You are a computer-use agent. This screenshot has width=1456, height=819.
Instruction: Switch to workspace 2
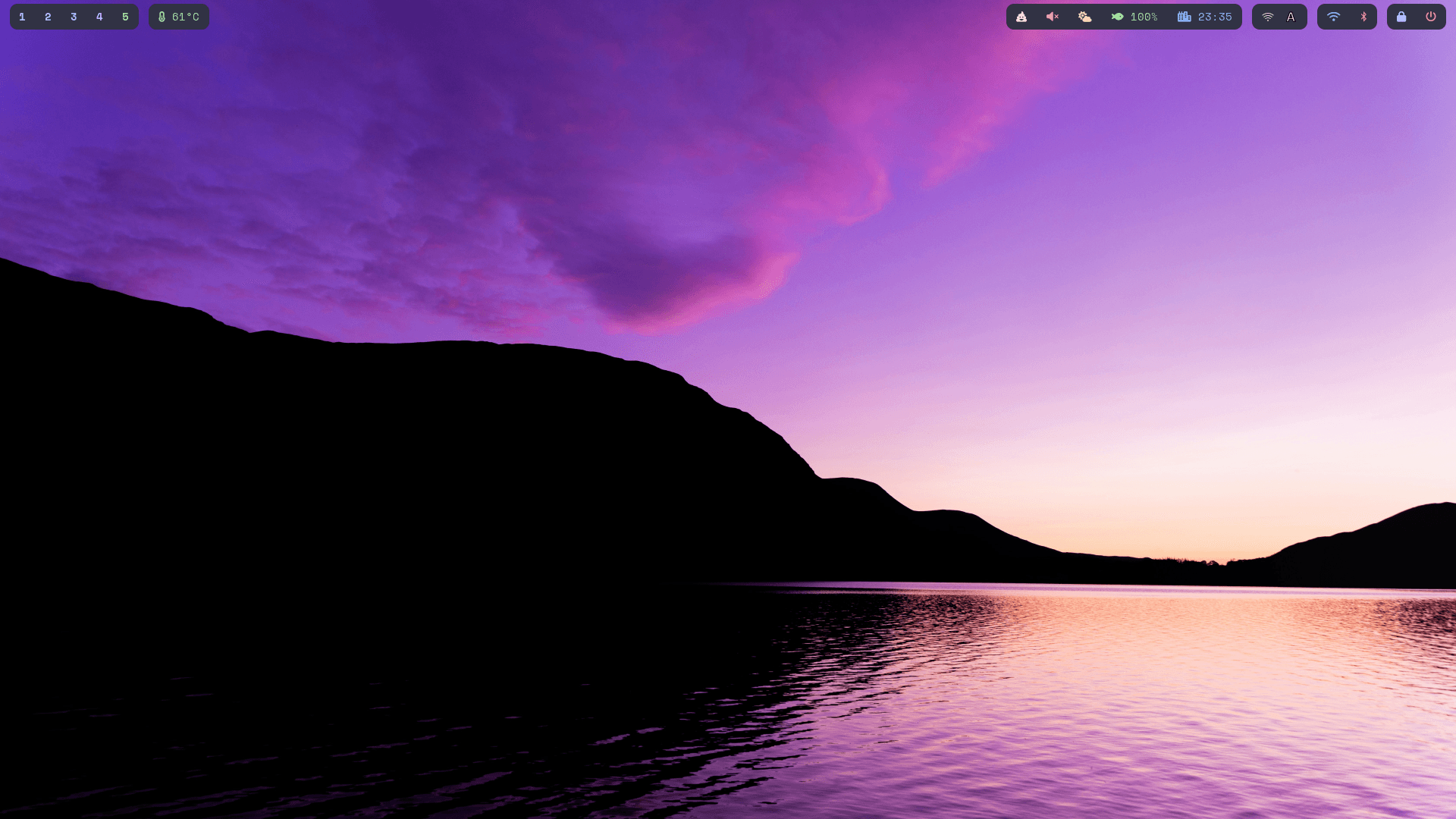click(x=48, y=16)
